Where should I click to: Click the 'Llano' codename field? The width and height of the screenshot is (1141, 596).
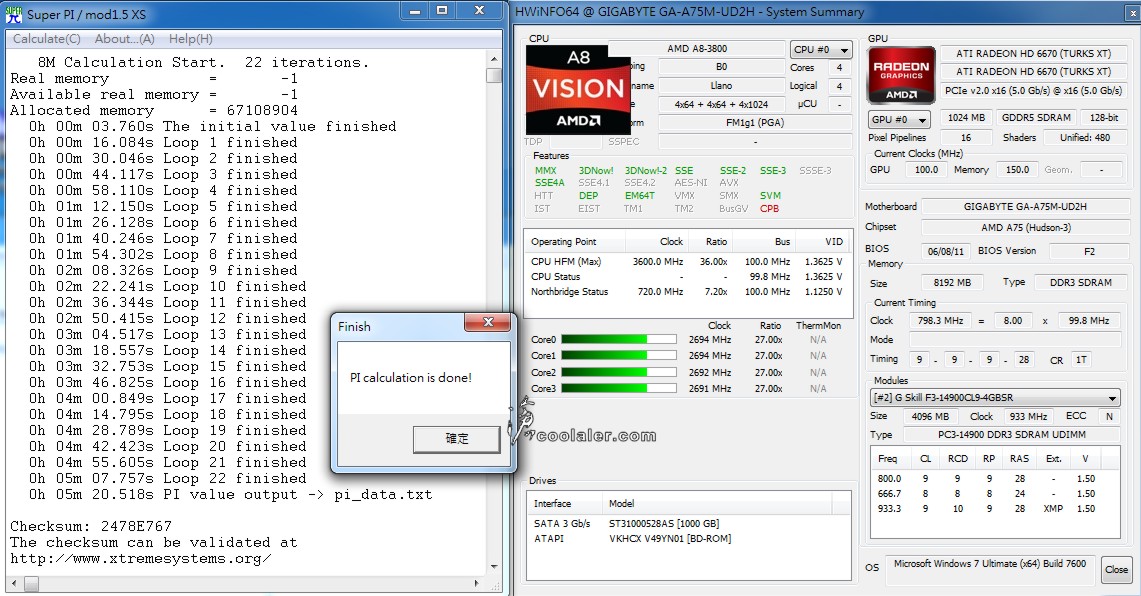pos(721,86)
